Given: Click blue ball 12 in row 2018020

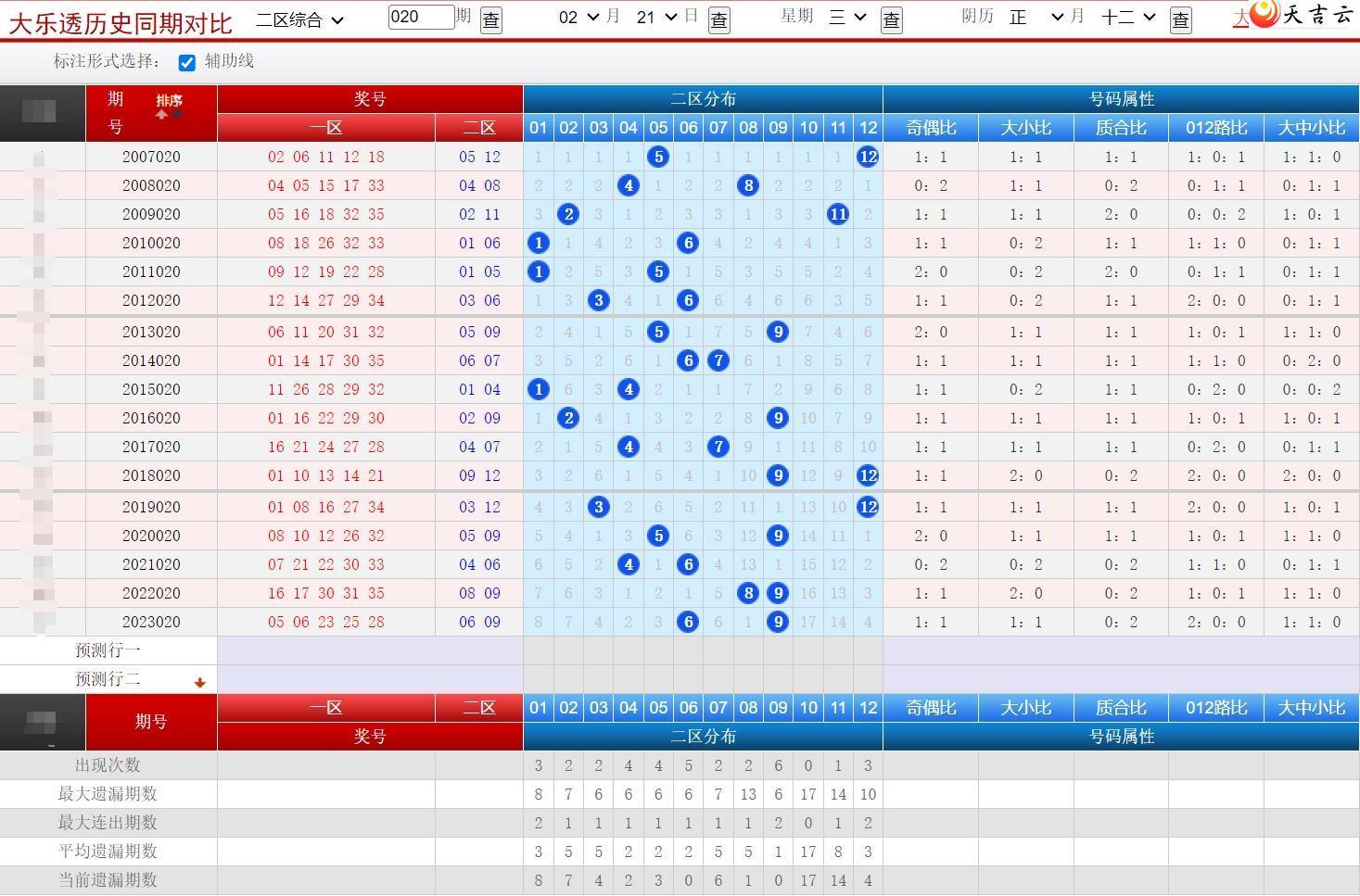Looking at the screenshot, I should [x=868, y=475].
